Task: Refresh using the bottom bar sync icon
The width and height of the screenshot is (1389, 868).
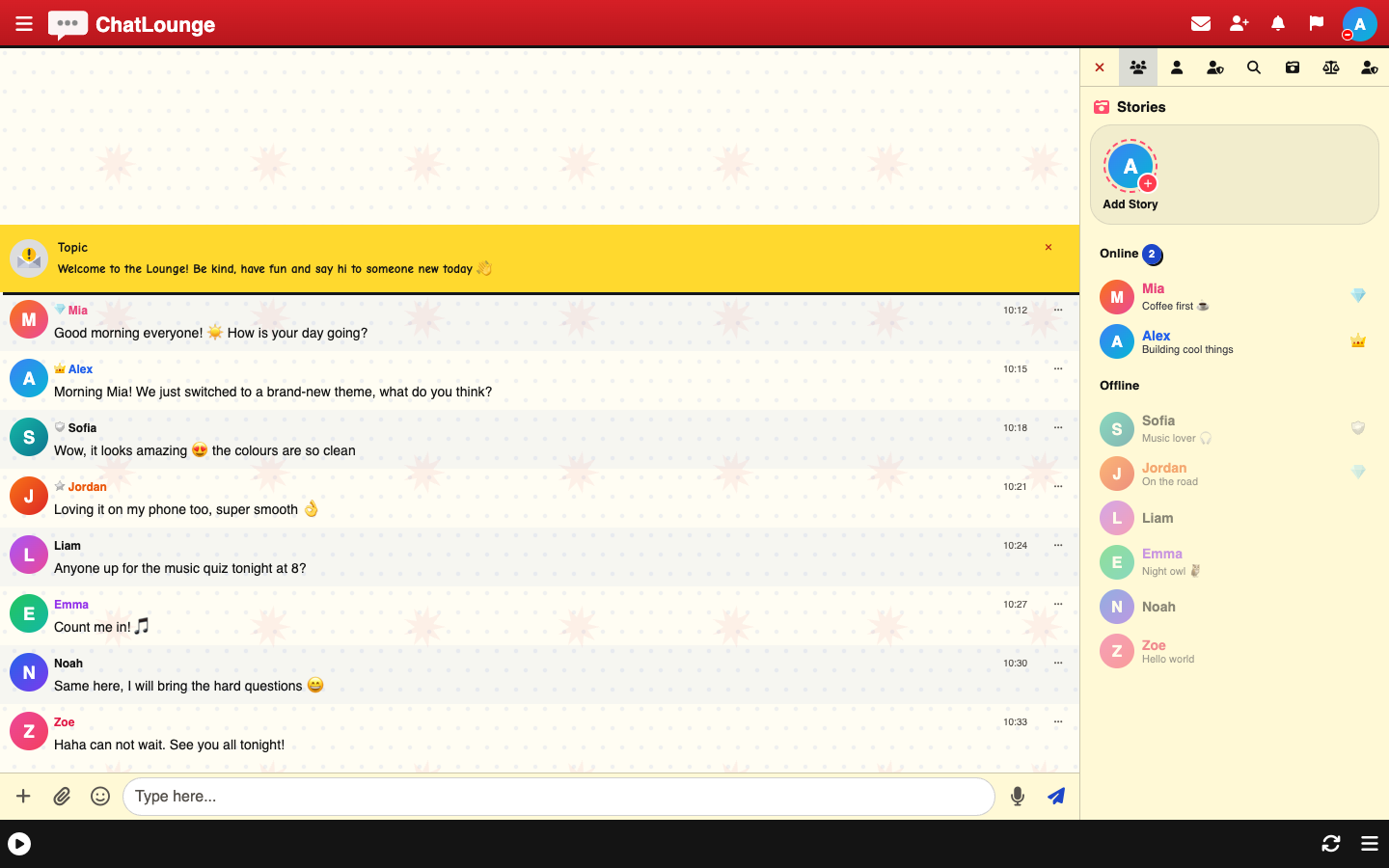Action: pos(1331,844)
